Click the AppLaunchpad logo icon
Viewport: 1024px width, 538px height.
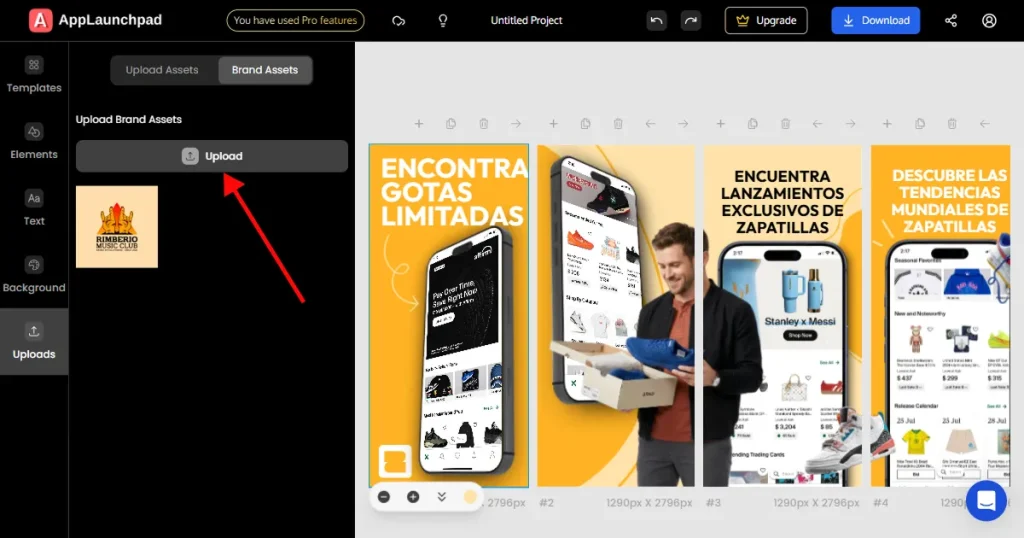pos(40,20)
